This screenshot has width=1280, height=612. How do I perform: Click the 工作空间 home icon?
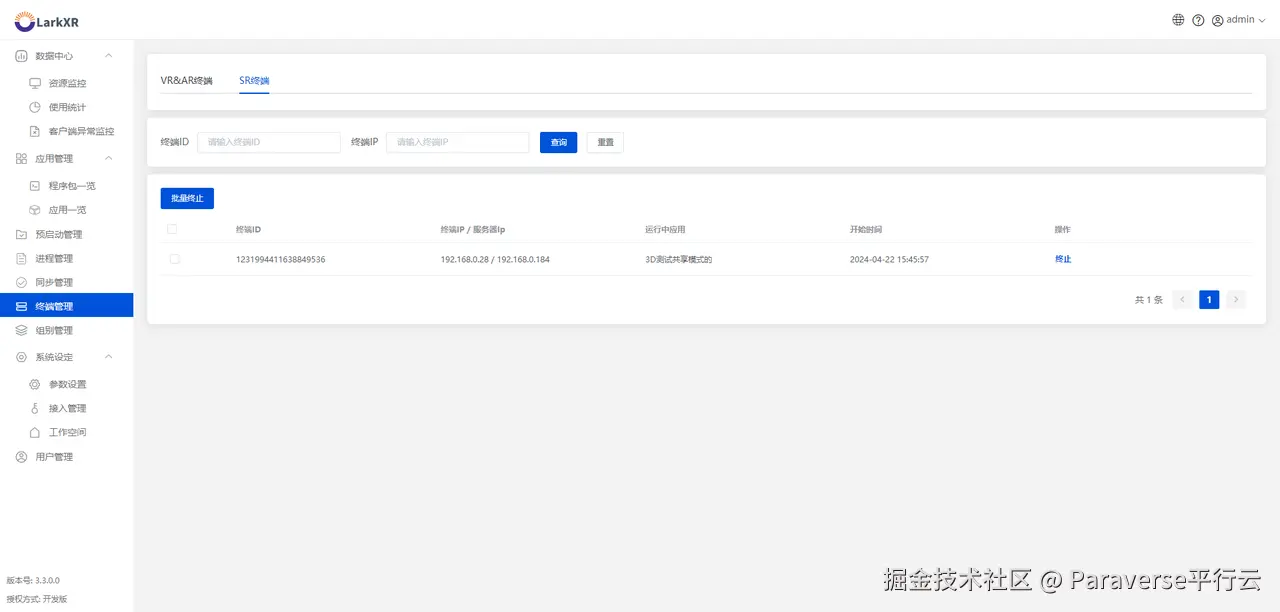[x=35, y=433]
